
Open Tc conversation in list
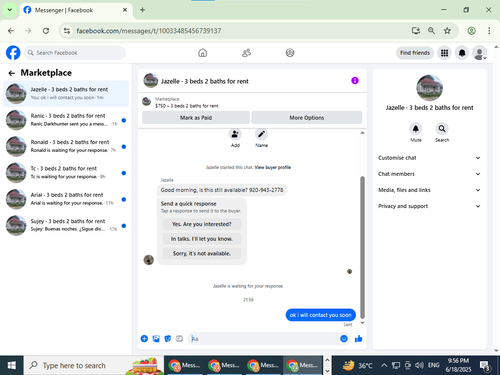tap(66, 172)
